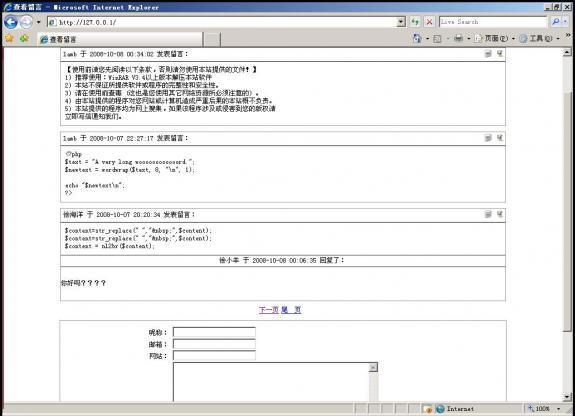Image resolution: width=575 pixels, height=416 pixels.
Task: Open the 页面 (Page) menu dropdown
Action: click(513, 39)
